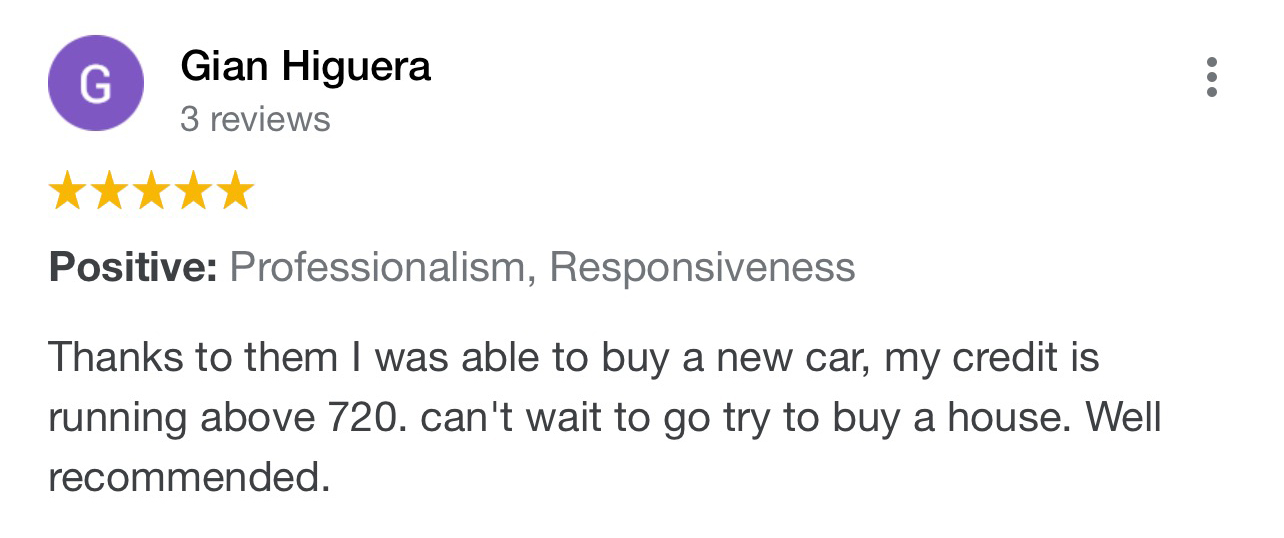The image size is (1284, 538).
Task: Click the review line starting 'running above'
Action: [605, 418]
